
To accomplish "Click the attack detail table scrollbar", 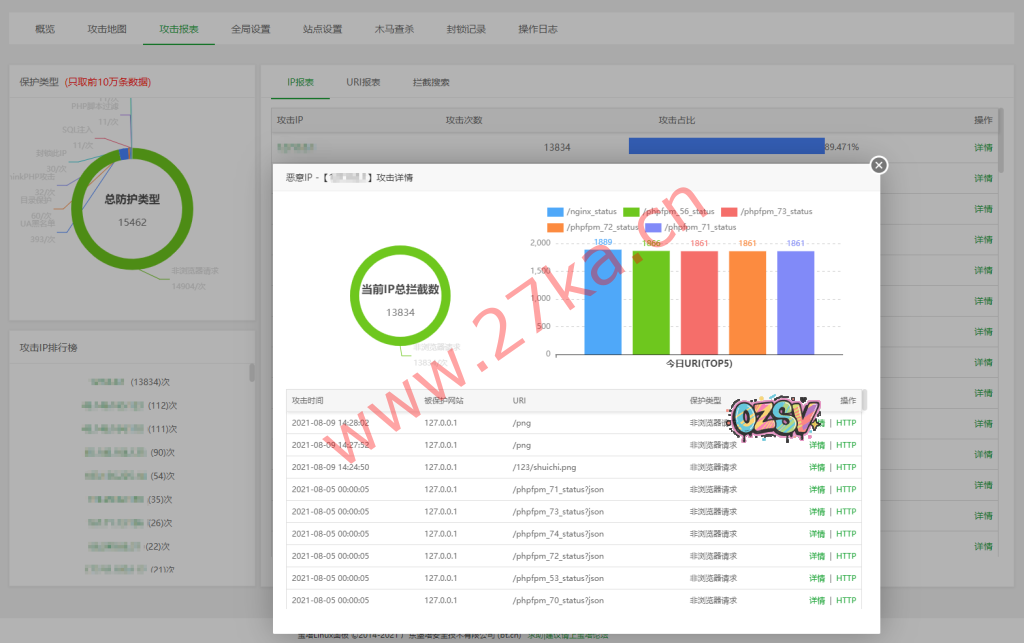I will [864, 400].
